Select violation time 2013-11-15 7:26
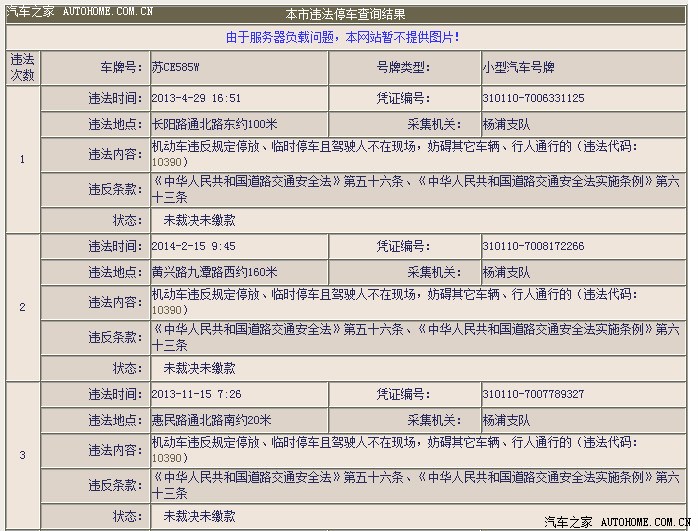Viewport: 698px width, 531px height. click(196, 394)
